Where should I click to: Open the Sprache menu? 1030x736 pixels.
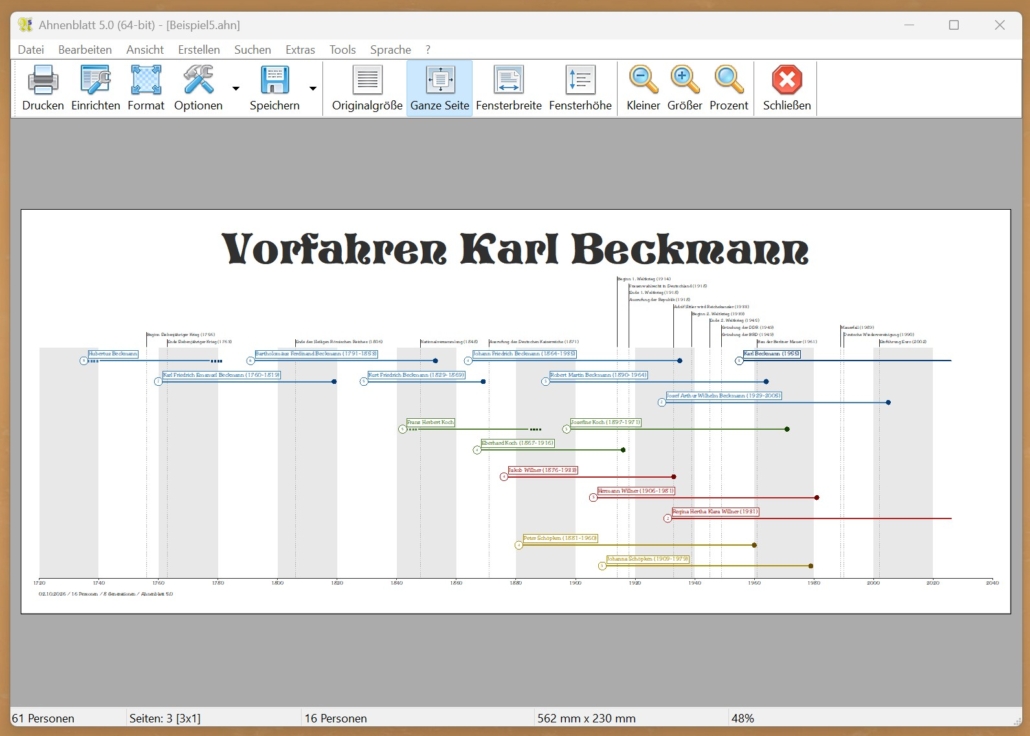click(390, 49)
